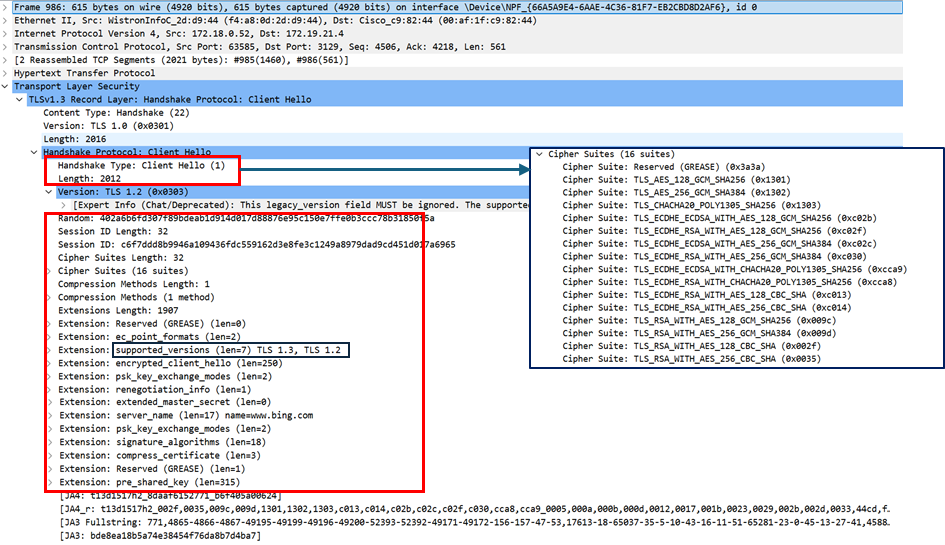This screenshot has height=545, width=945.
Task: Expand the Frame 986 row
Action: [5, 7]
